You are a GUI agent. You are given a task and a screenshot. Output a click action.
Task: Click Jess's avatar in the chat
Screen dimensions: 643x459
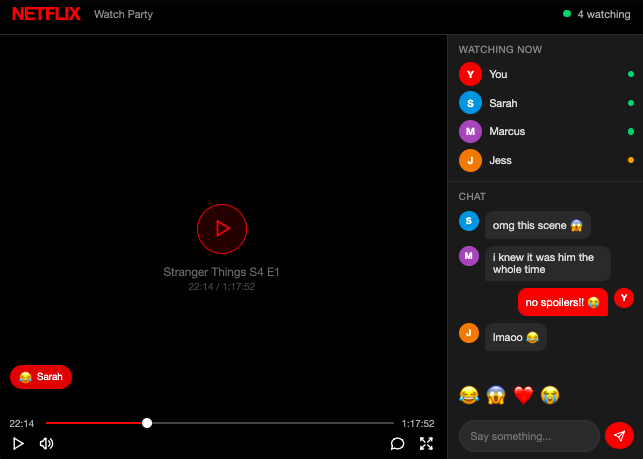(x=469, y=333)
